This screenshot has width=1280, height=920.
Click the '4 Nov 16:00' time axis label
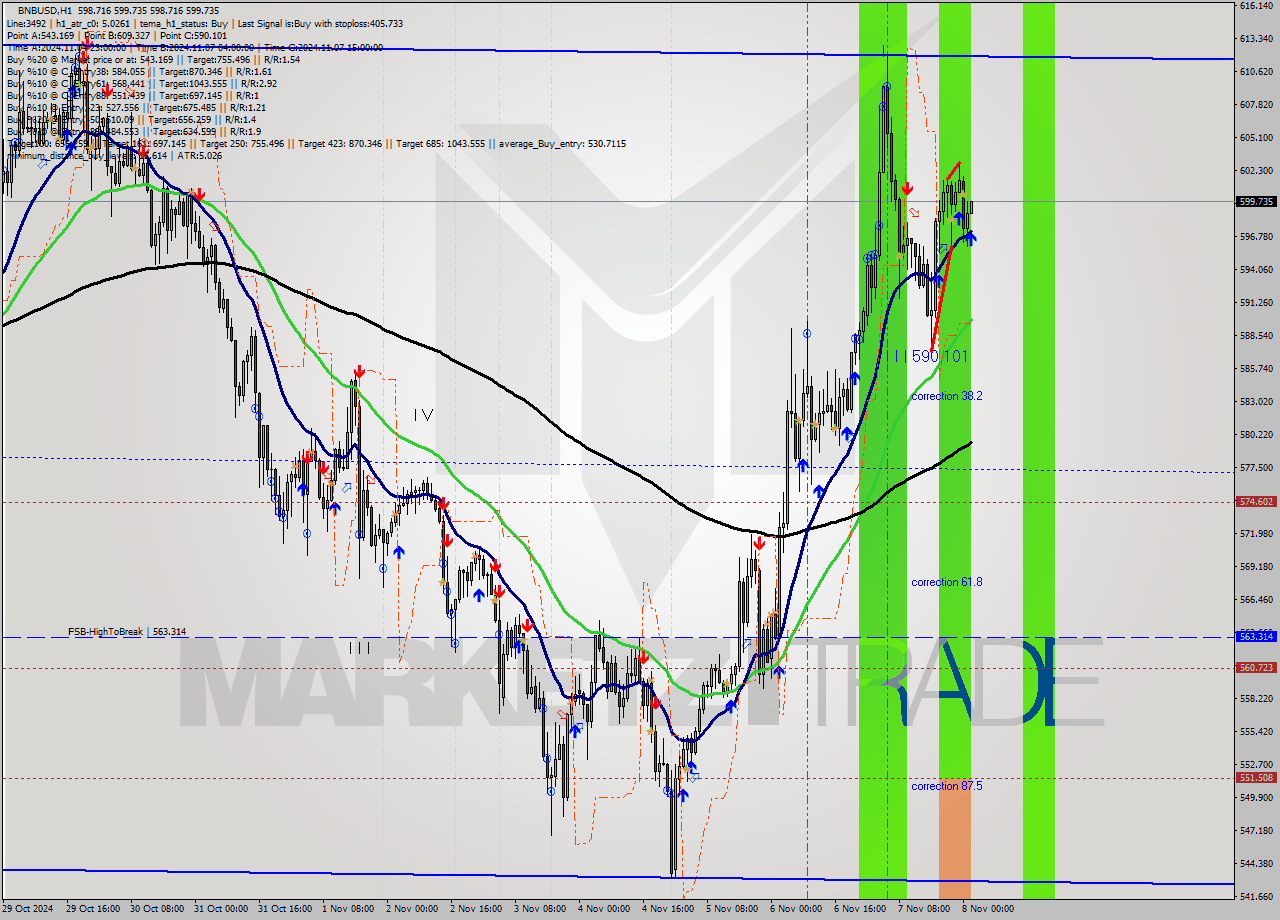click(668, 909)
